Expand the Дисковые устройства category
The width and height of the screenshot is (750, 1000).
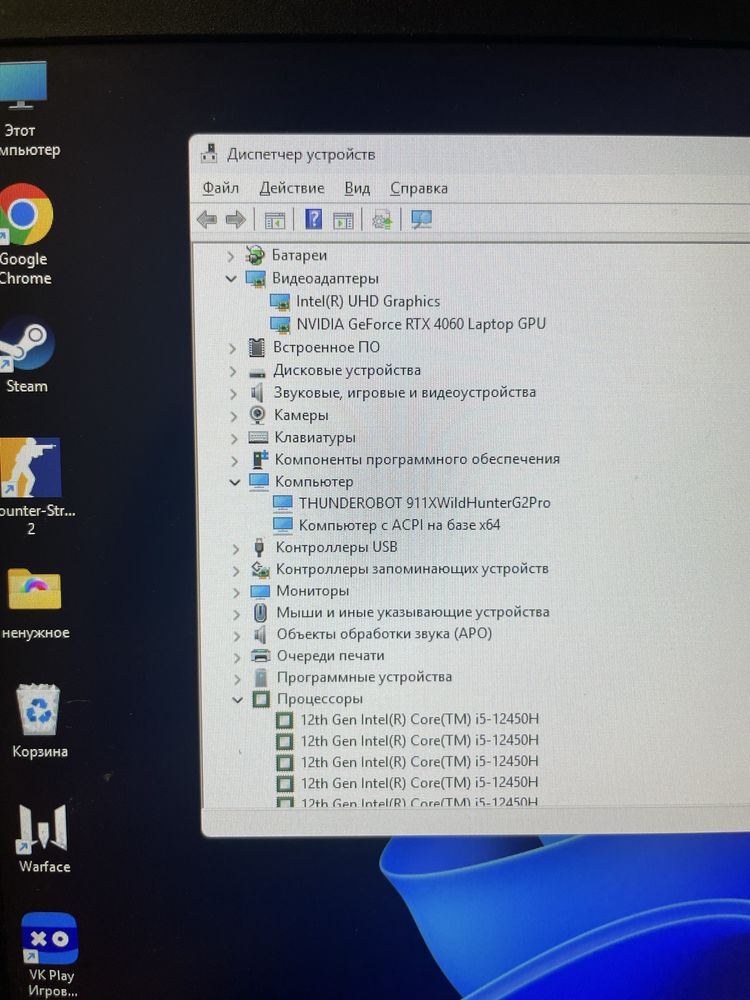[233, 371]
